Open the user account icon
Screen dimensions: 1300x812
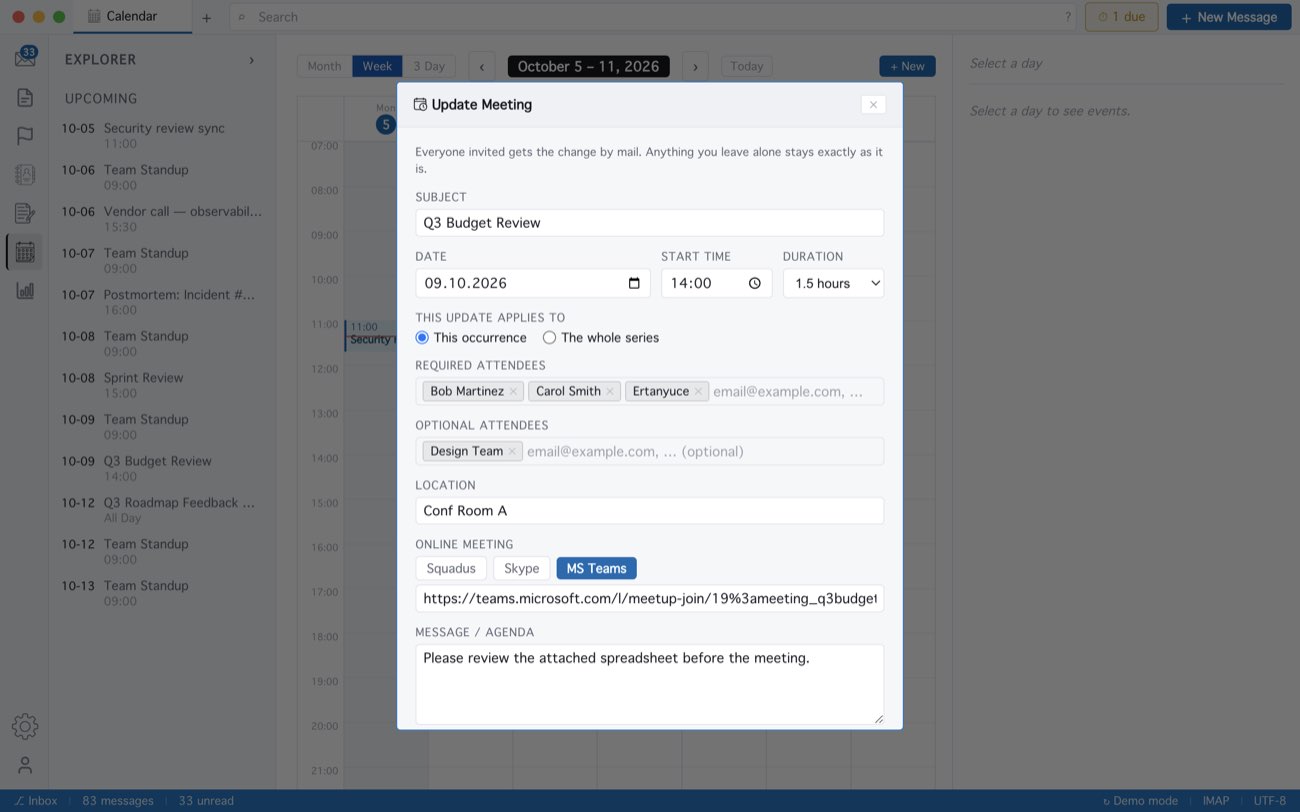25,765
